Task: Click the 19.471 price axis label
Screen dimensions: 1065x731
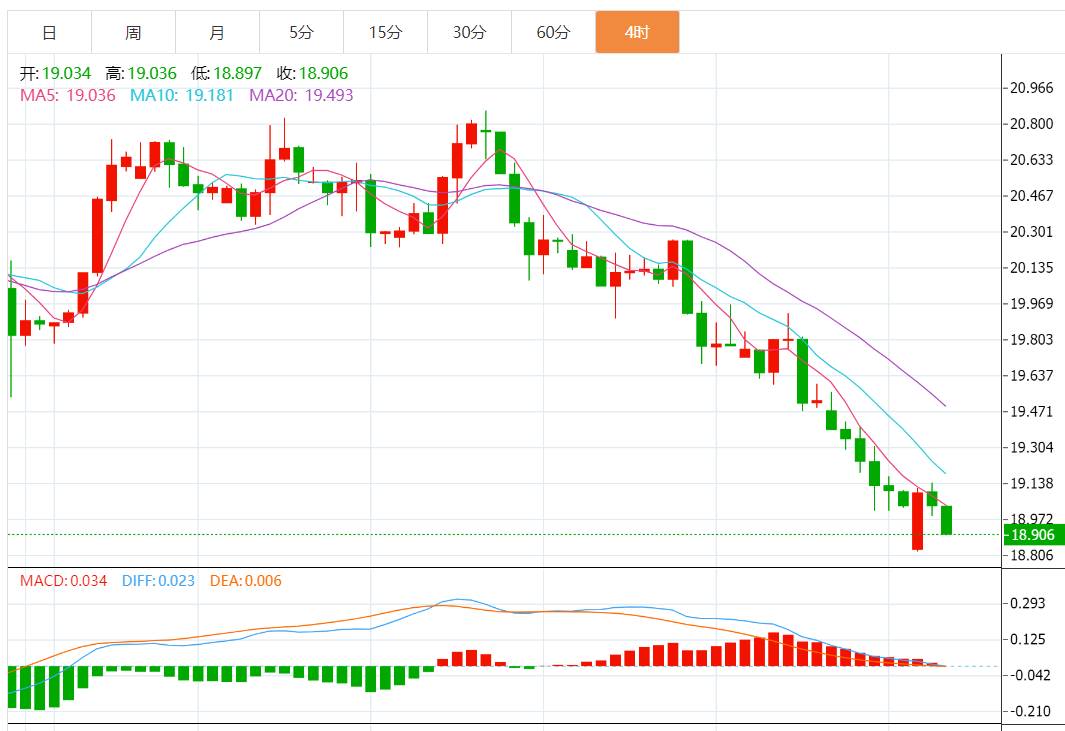Action: coord(1031,412)
